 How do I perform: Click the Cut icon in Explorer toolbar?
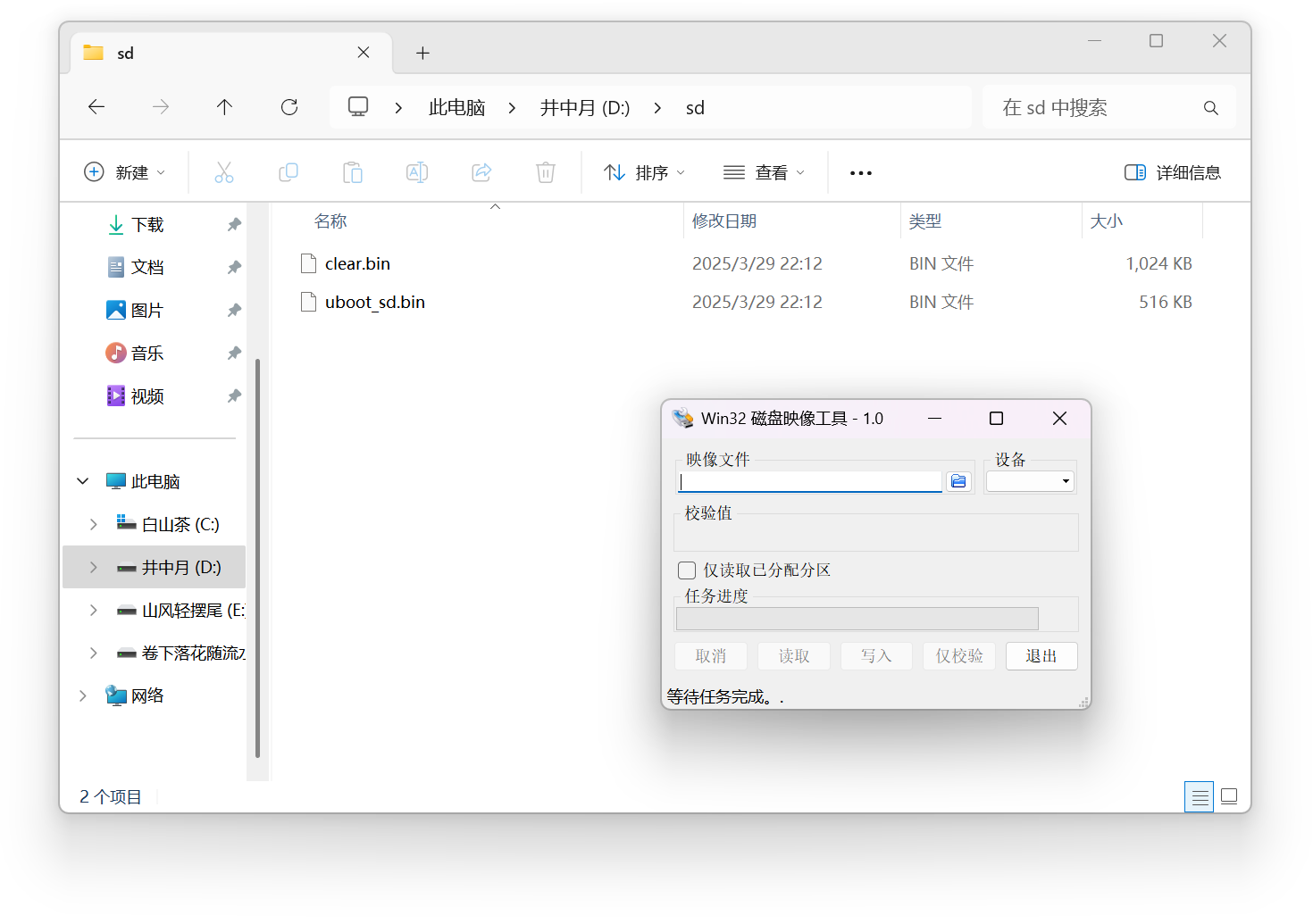point(224,171)
